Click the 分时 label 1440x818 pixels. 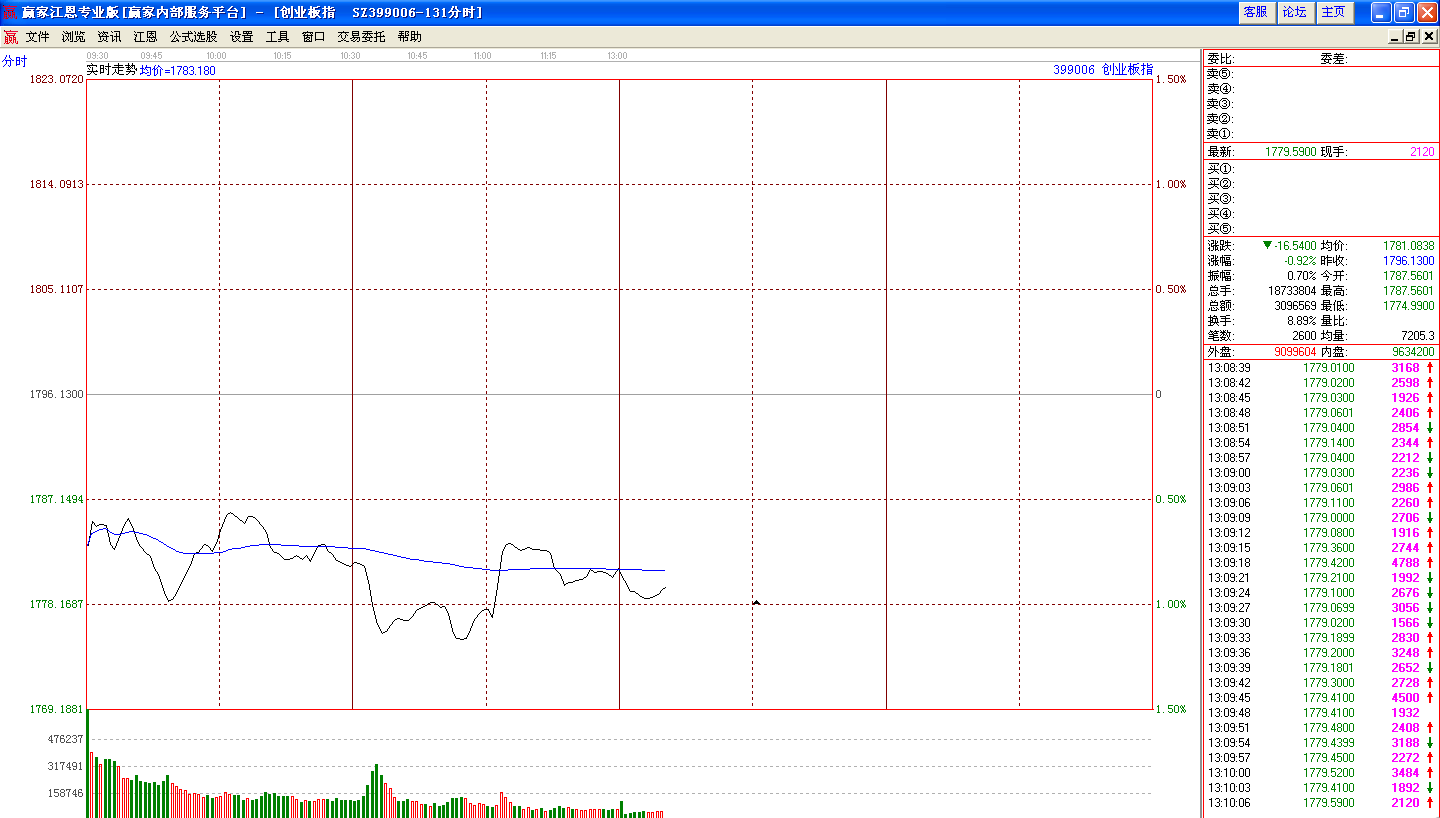click(15, 61)
